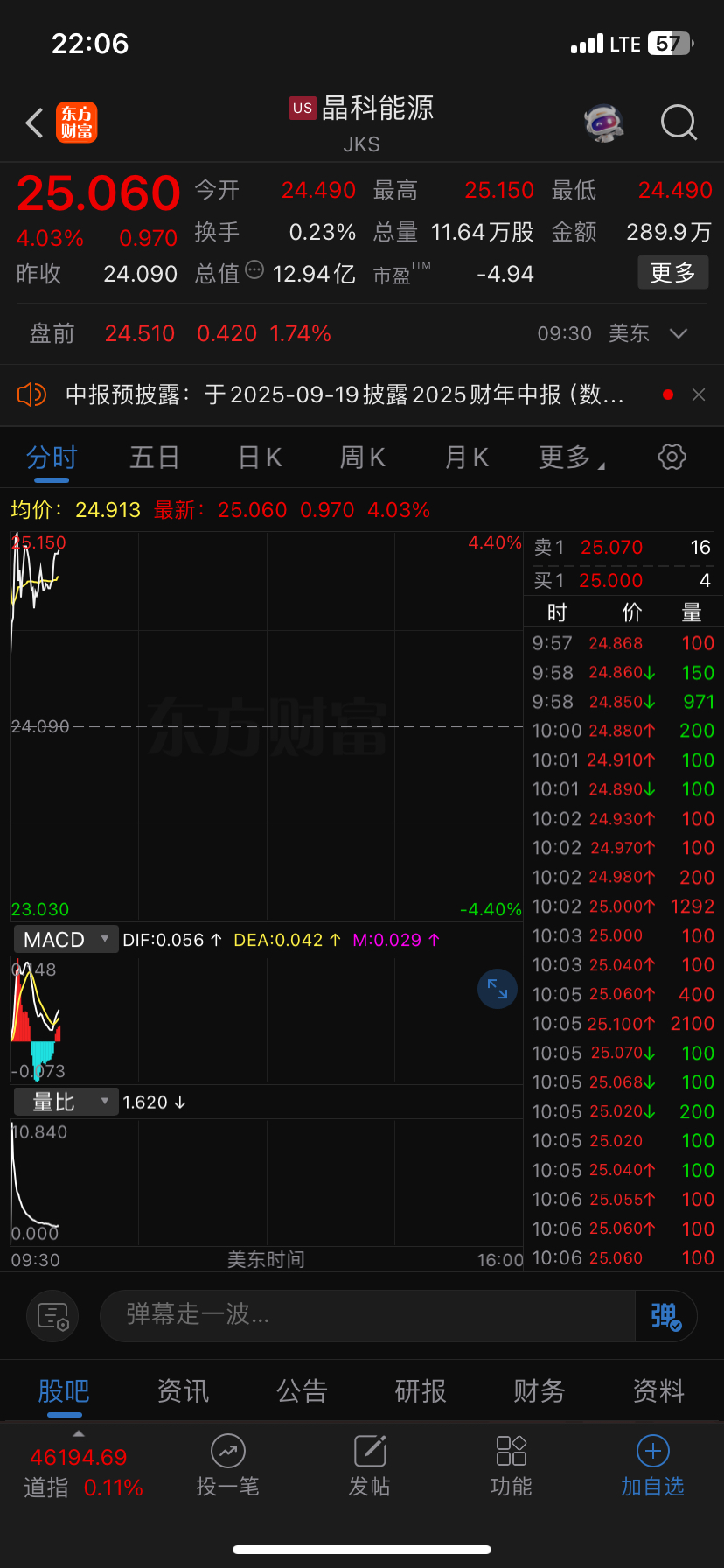Tap the 投一笔 trend icon
724x1568 pixels.
pos(228,1451)
